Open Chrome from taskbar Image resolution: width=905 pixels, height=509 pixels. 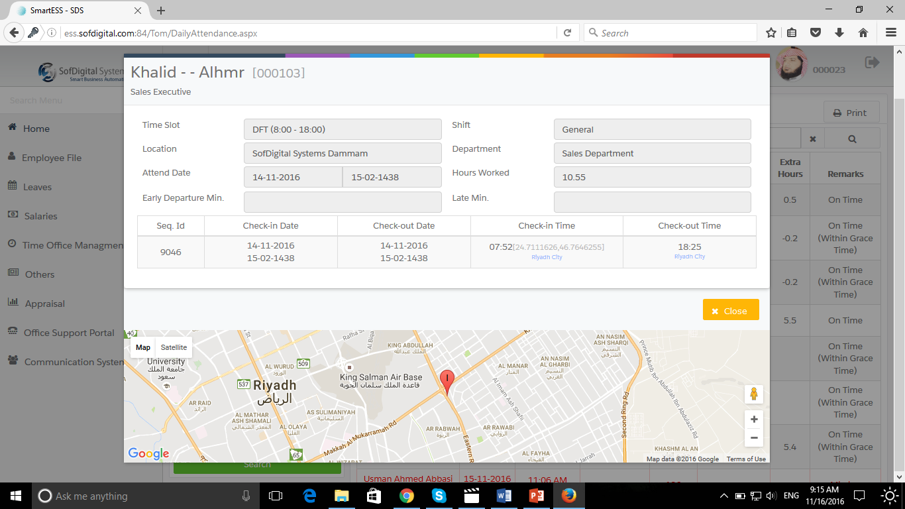pos(406,496)
